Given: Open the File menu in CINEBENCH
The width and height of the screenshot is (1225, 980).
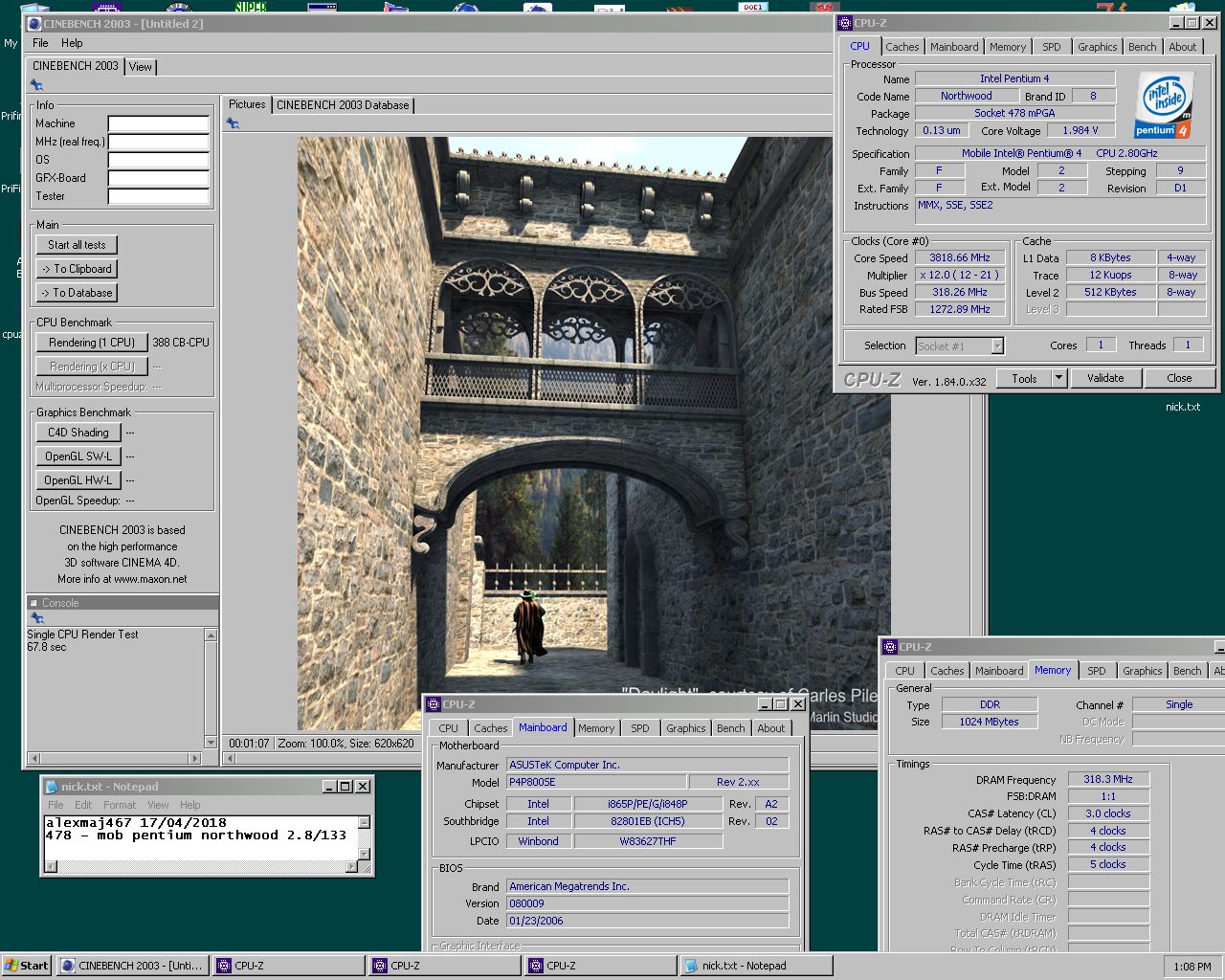Looking at the screenshot, I should click(40, 43).
